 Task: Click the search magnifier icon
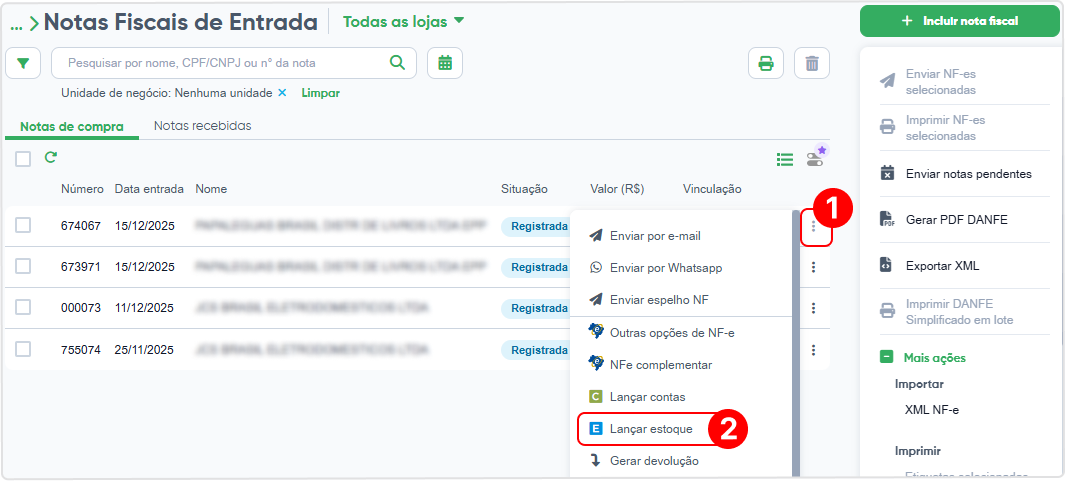click(x=397, y=63)
